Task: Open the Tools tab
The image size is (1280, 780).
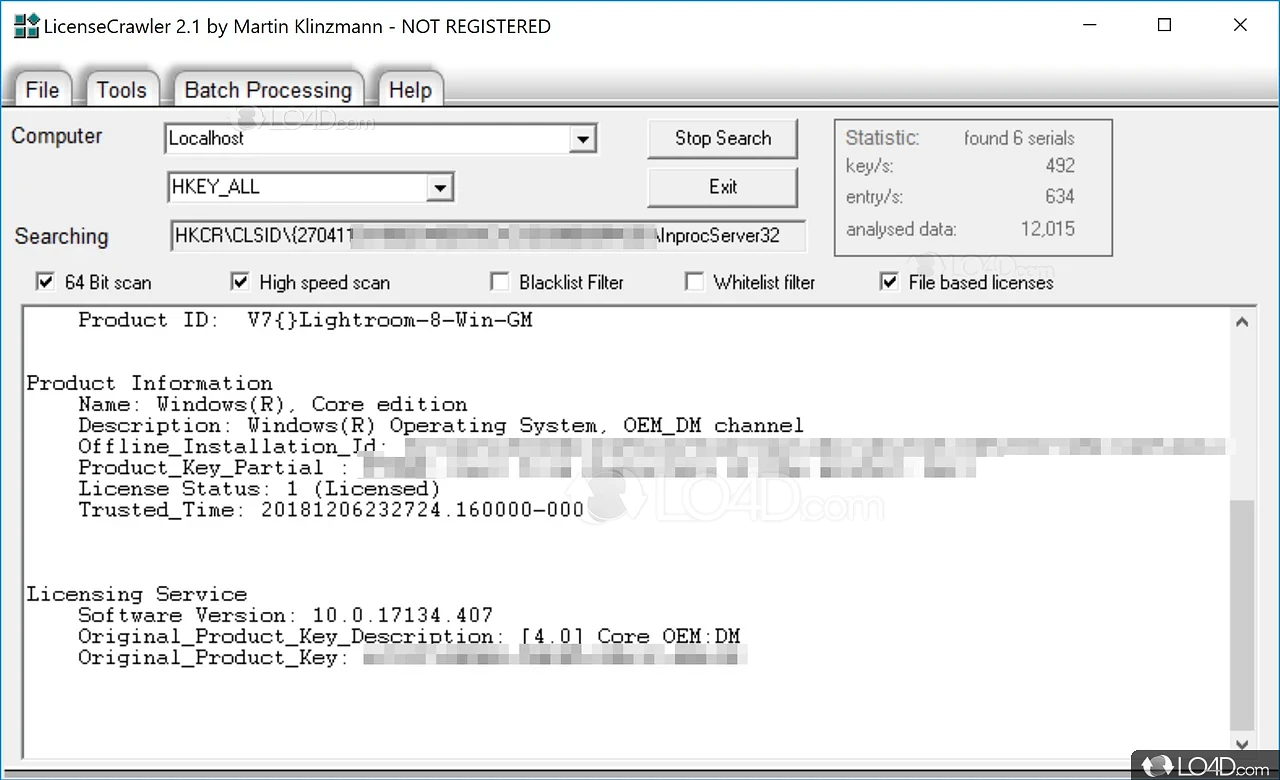Action: click(122, 90)
